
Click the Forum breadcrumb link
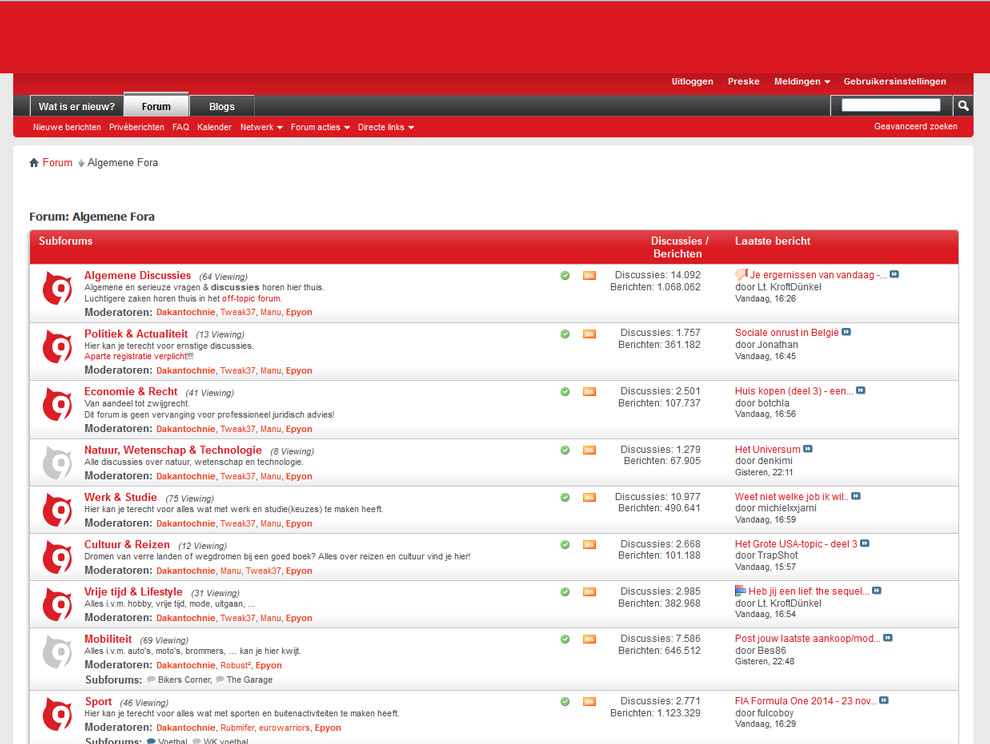tap(57, 162)
